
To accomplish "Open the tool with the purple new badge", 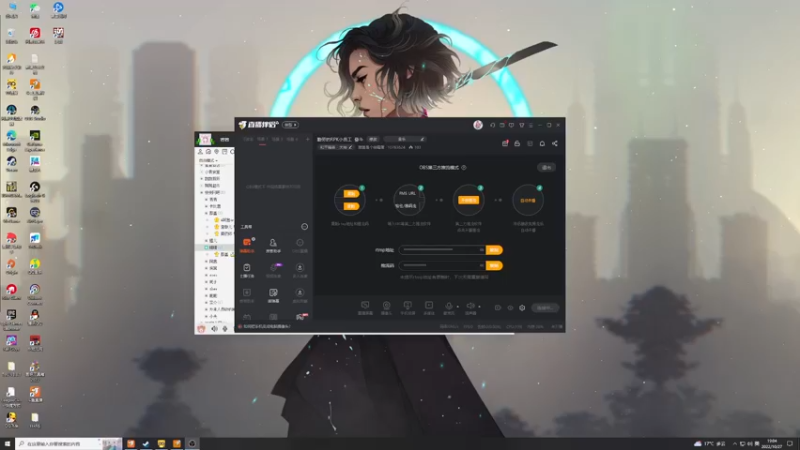I will pyautogui.click(x=273, y=269).
